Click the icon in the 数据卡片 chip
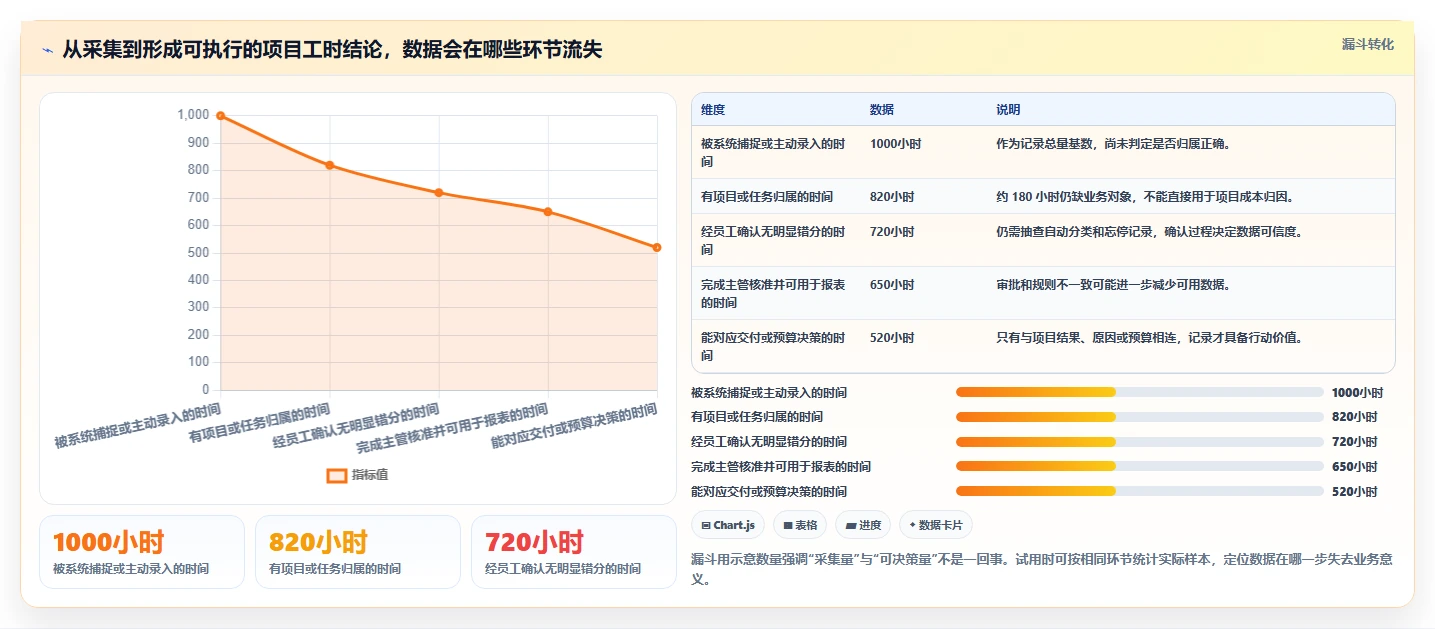 click(912, 525)
